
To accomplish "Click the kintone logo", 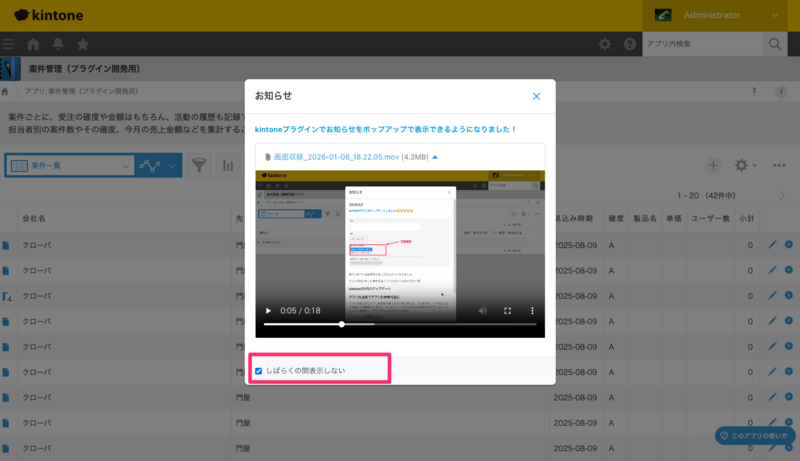I will tap(48, 15).
